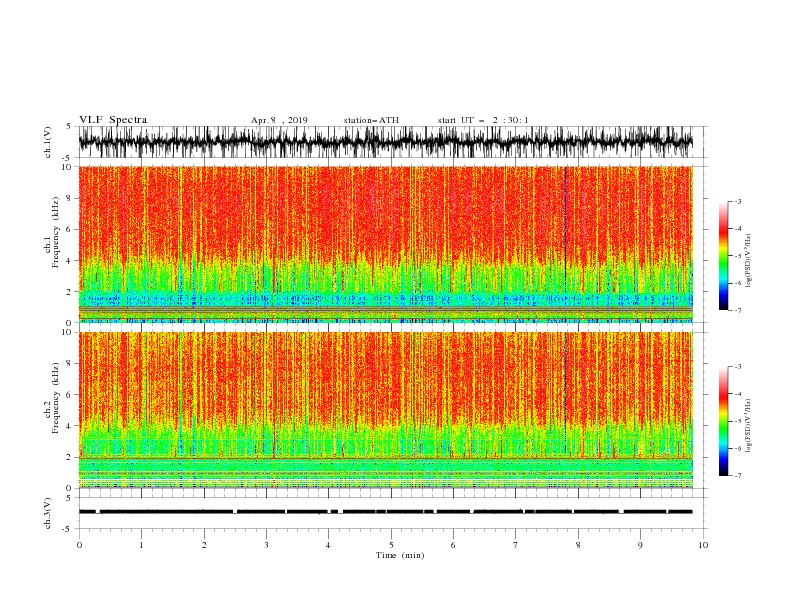
Task: Click the dark vertical dropout line in ch.1 spectrogram
Action: click(565, 244)
